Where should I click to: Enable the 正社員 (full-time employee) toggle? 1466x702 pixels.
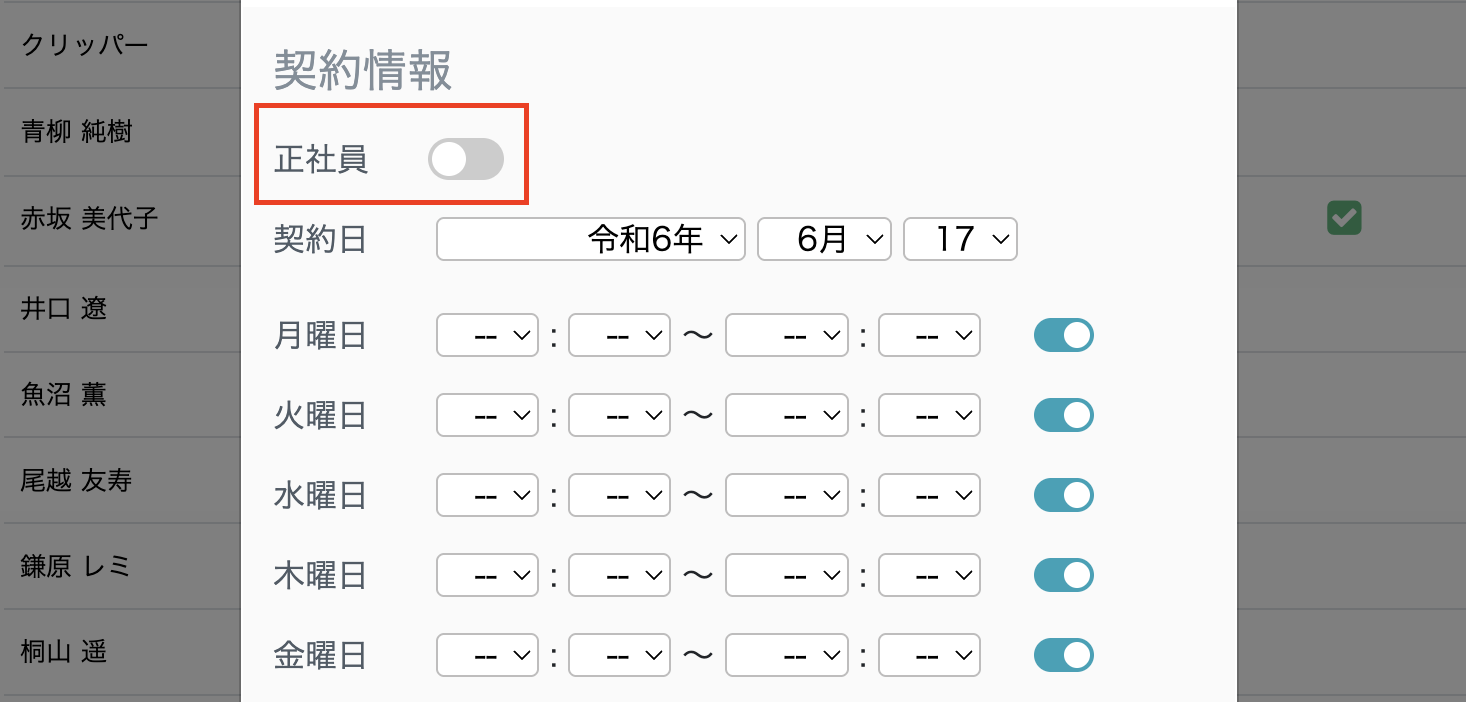click(x=465, y=158)
